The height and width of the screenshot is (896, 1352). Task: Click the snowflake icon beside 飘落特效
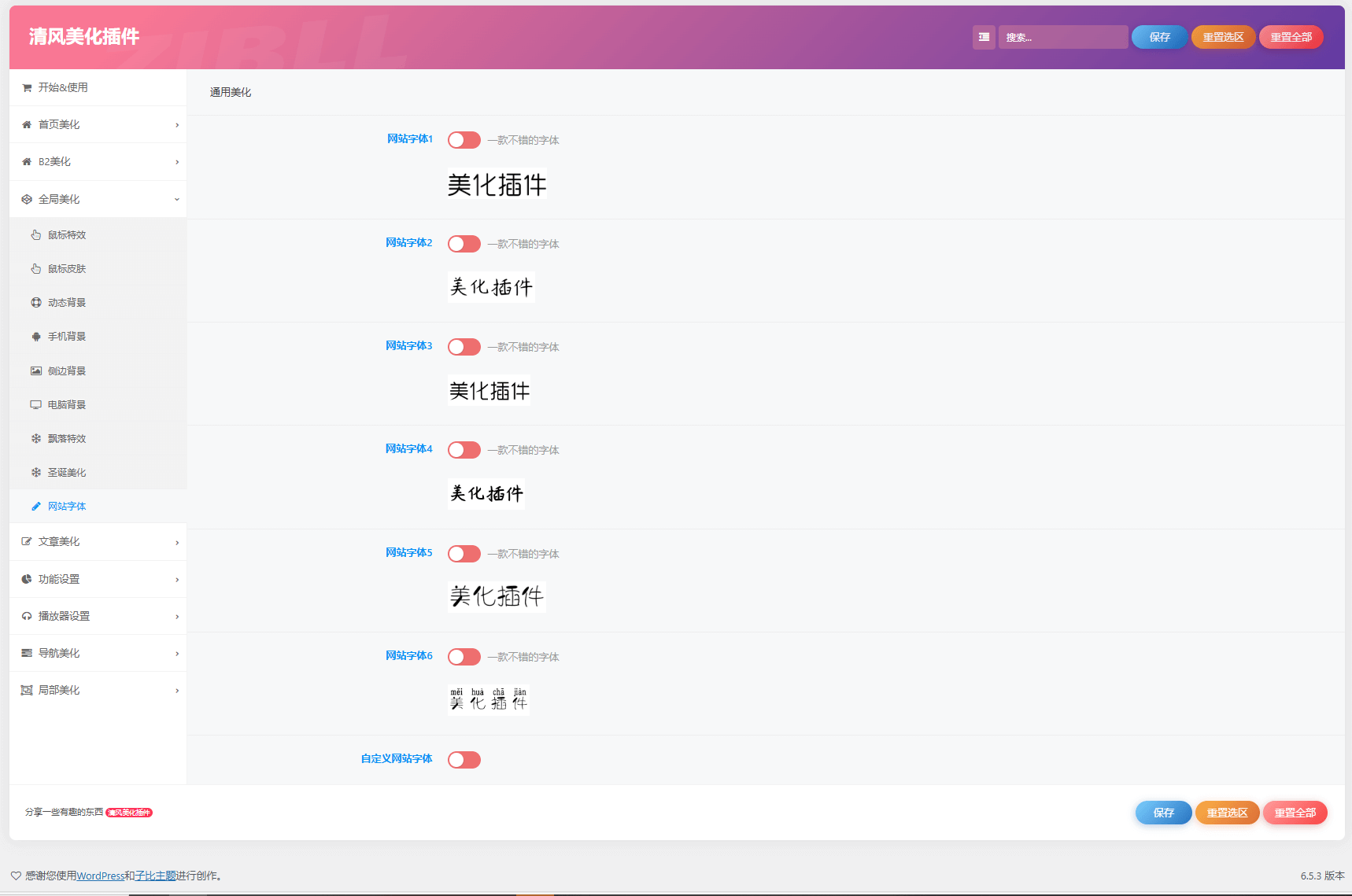(36, 439)
